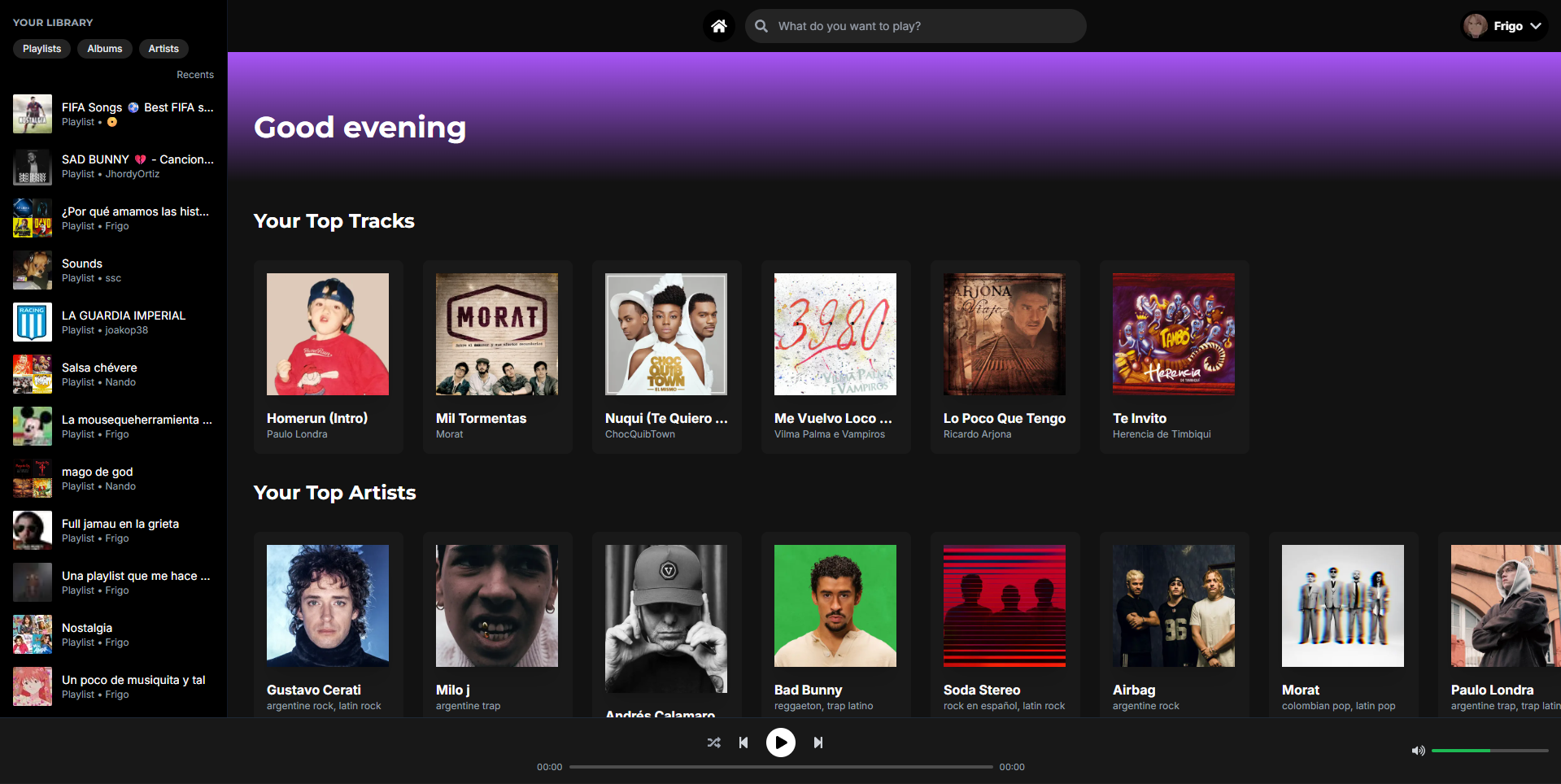Click the 'Homerun (Intro)' track title
This screenshot has width=1561, height=784.
point(317,418)
